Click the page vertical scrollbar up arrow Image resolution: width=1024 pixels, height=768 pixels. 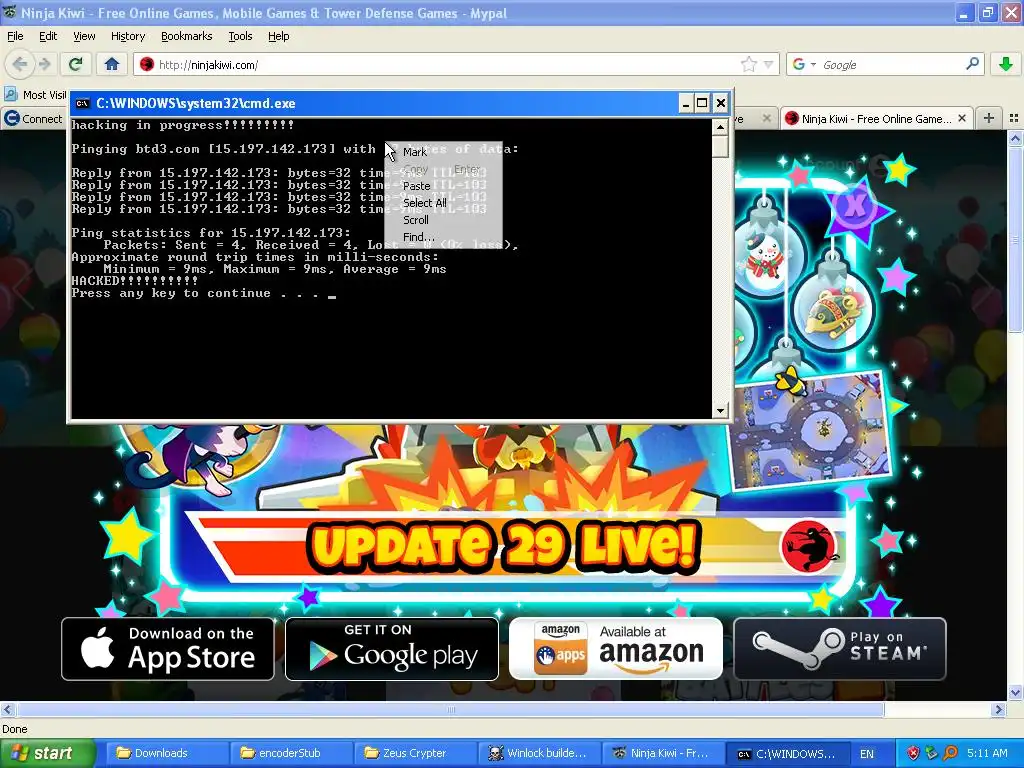tap(1016, 138)
